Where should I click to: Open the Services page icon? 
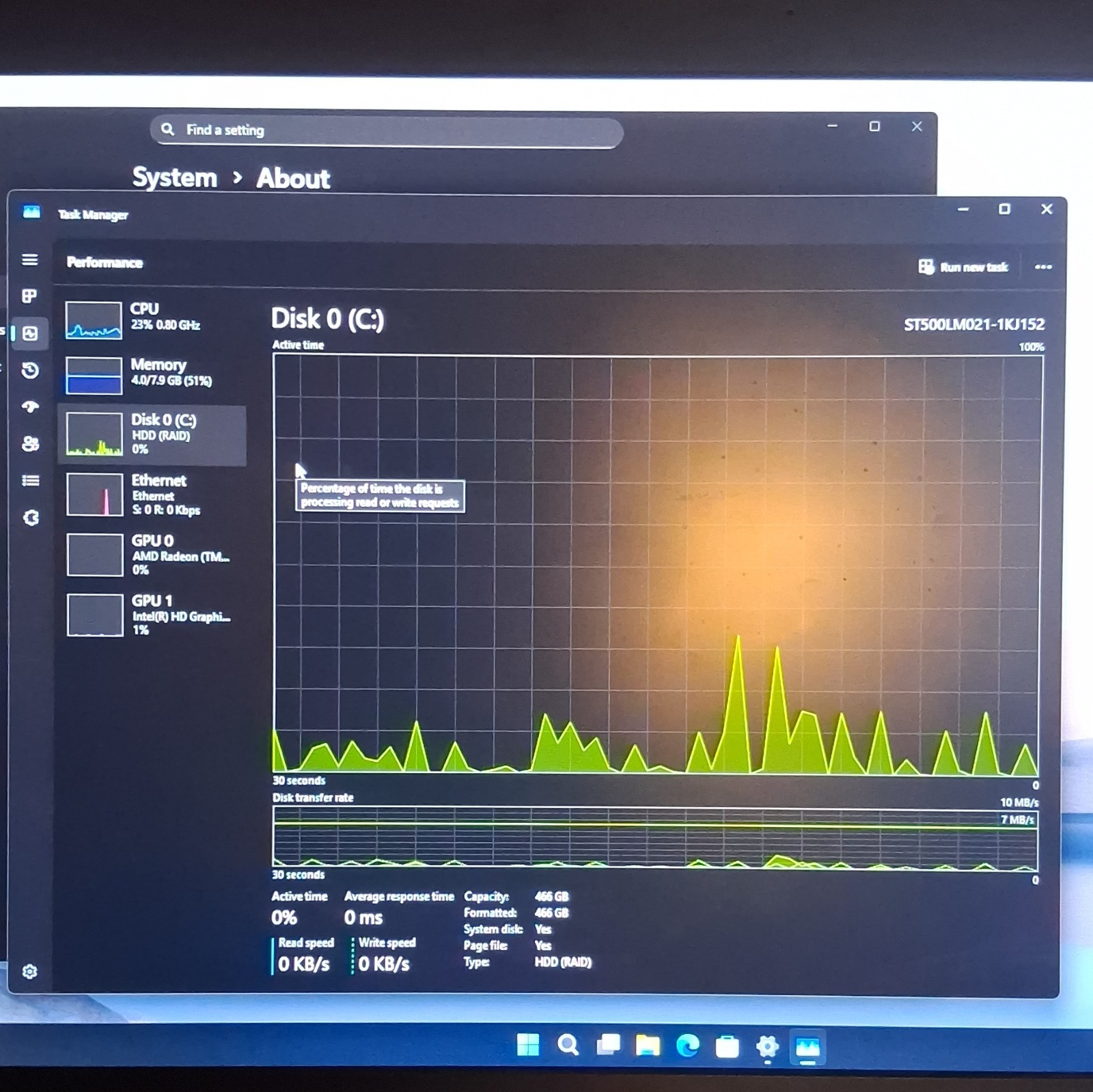pyautogui.click(x=31, y=518)
